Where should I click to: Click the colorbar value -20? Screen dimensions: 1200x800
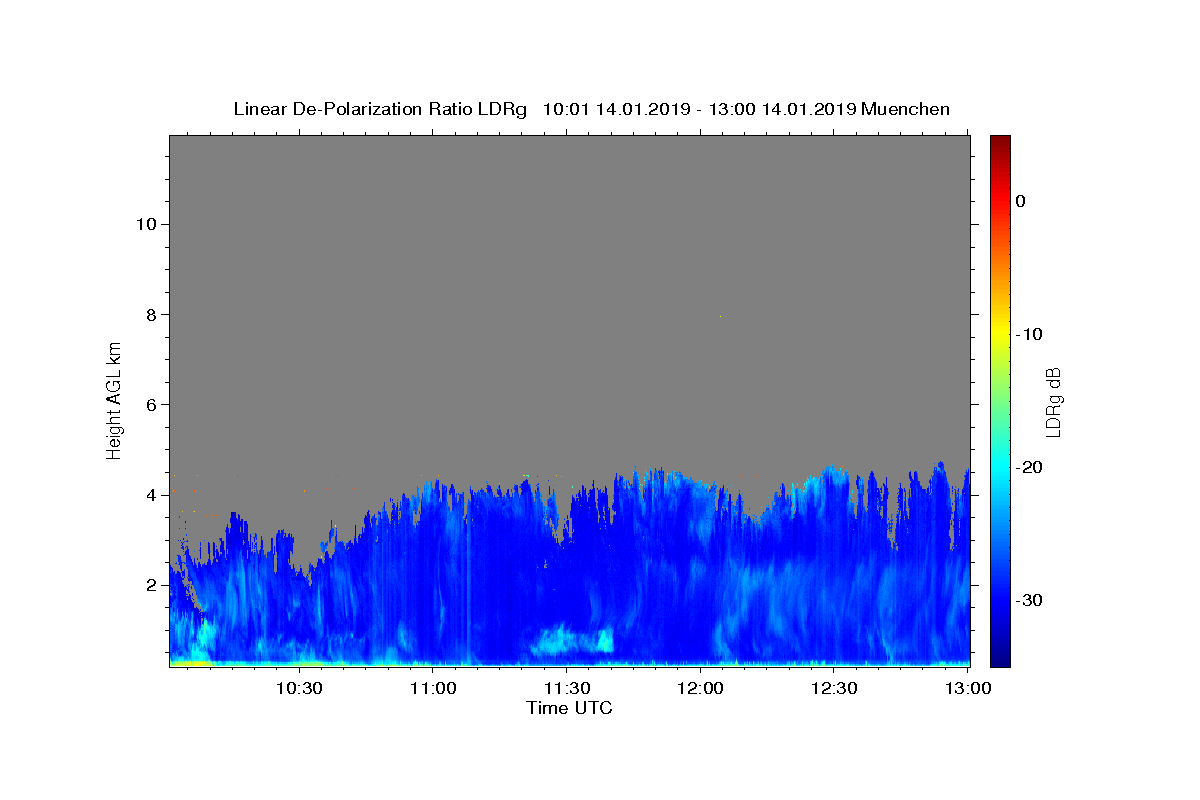point(1029,467)
